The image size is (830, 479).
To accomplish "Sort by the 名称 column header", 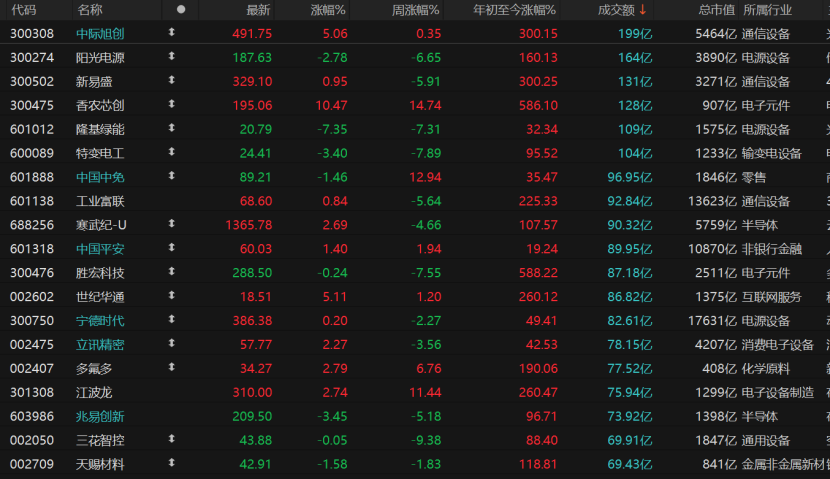I will (x=89, y=10).
